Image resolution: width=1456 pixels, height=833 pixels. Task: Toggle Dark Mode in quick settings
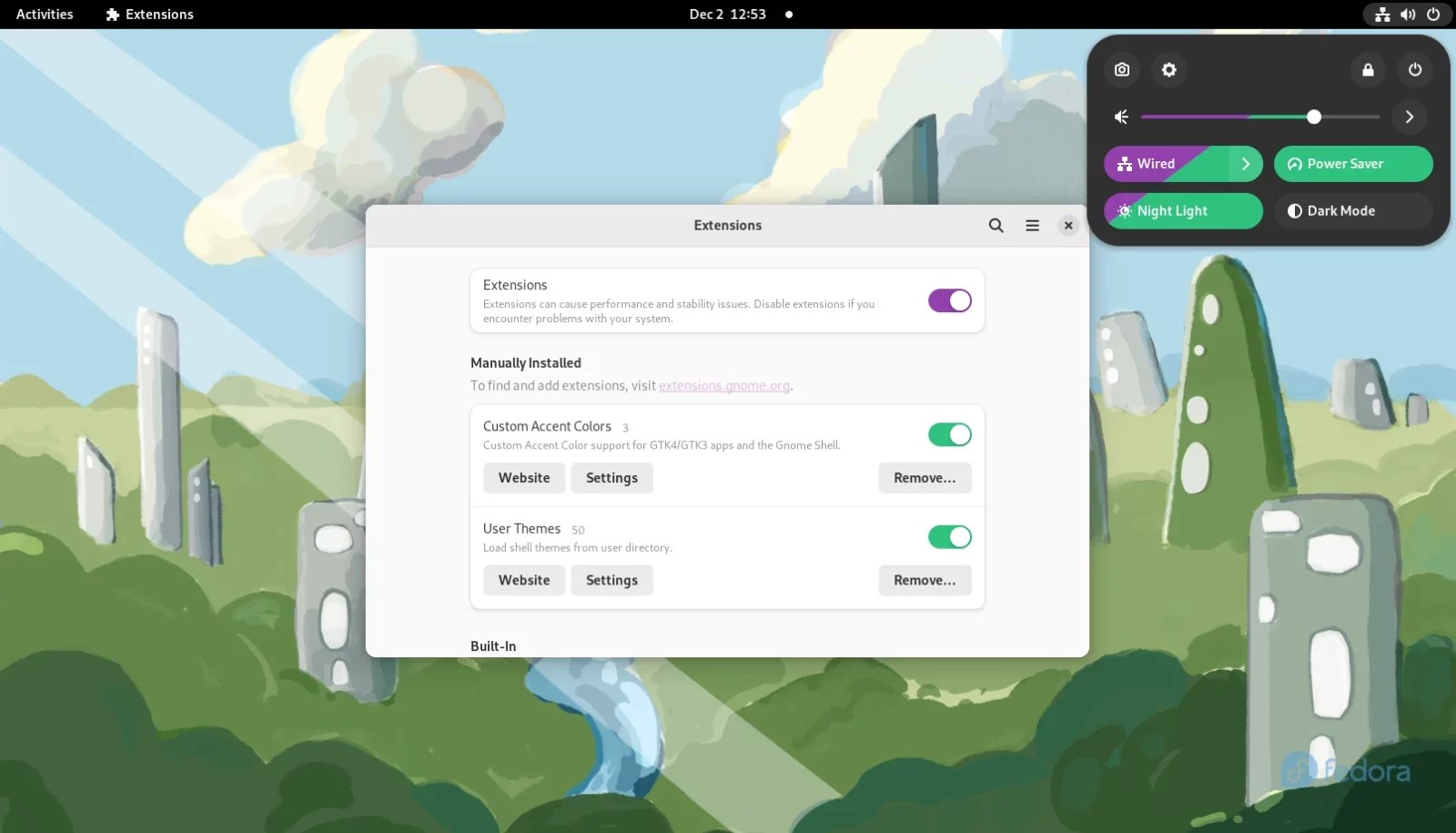point(1353,210)
